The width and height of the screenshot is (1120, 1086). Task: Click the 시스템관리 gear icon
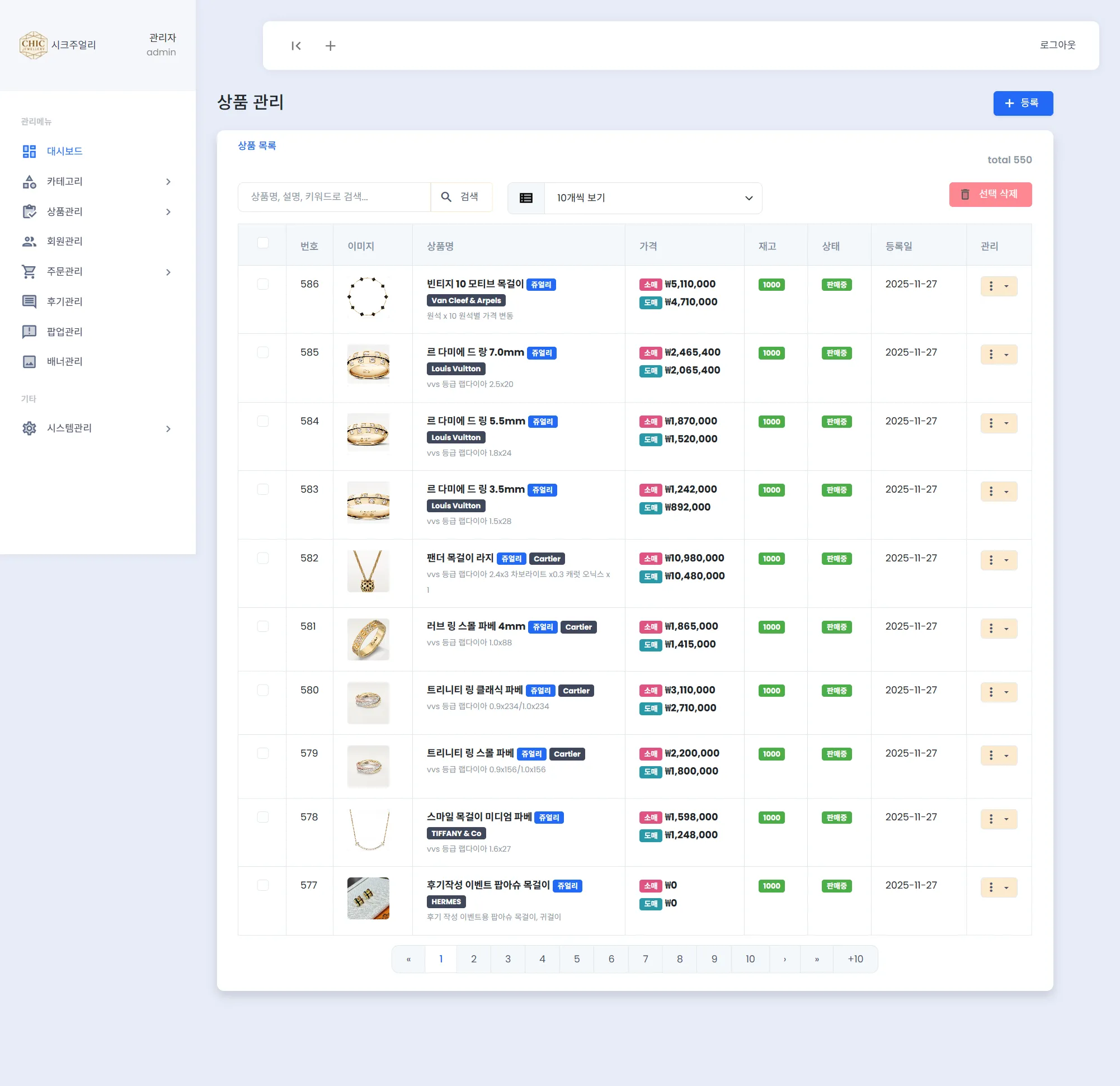pos(29,428)
